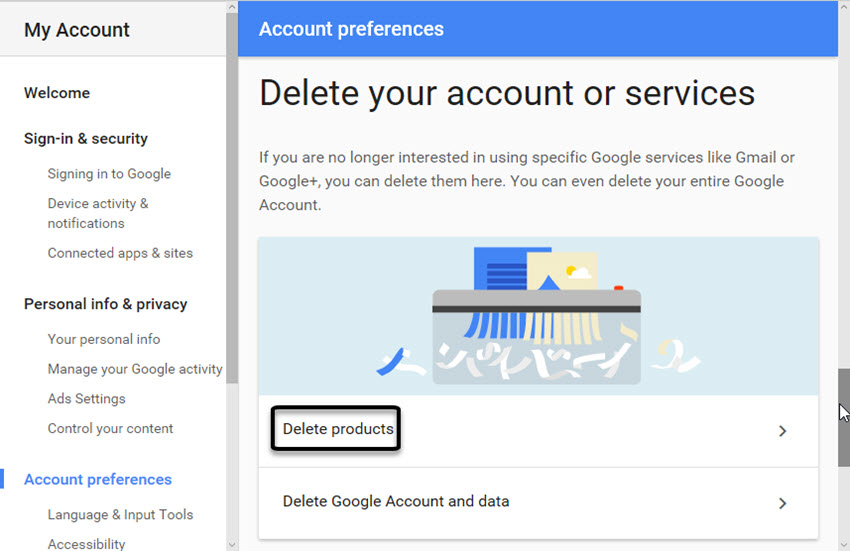850x551 pixels.
Task: Open Manage your Google activity
Action: [x=135, y=369]
